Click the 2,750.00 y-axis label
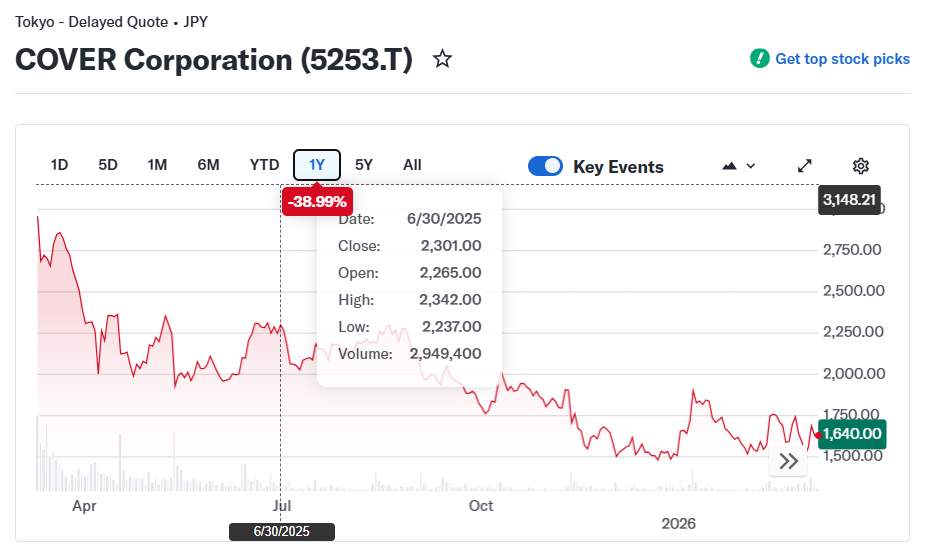Viewport: 938px width, 560px height. pyautogui.click(x=852, y=249)
